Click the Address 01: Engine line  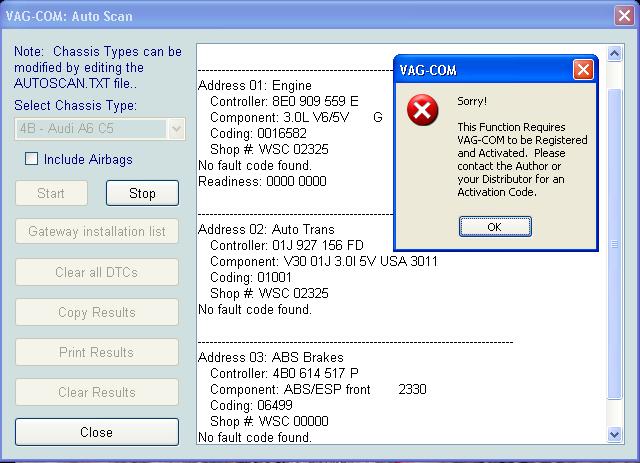coord(255,86)
